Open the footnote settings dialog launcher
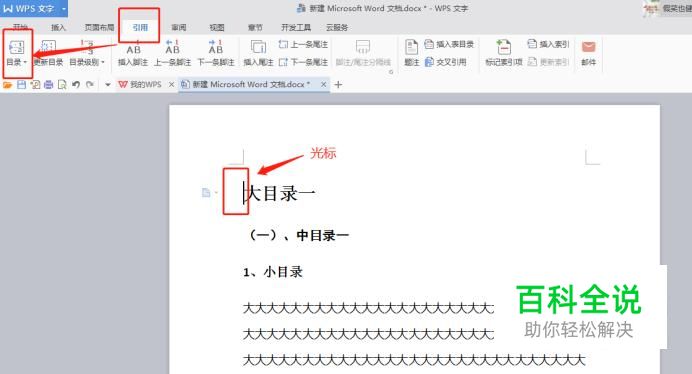This screenshot has width=692, height=374. tap(391, 72)
